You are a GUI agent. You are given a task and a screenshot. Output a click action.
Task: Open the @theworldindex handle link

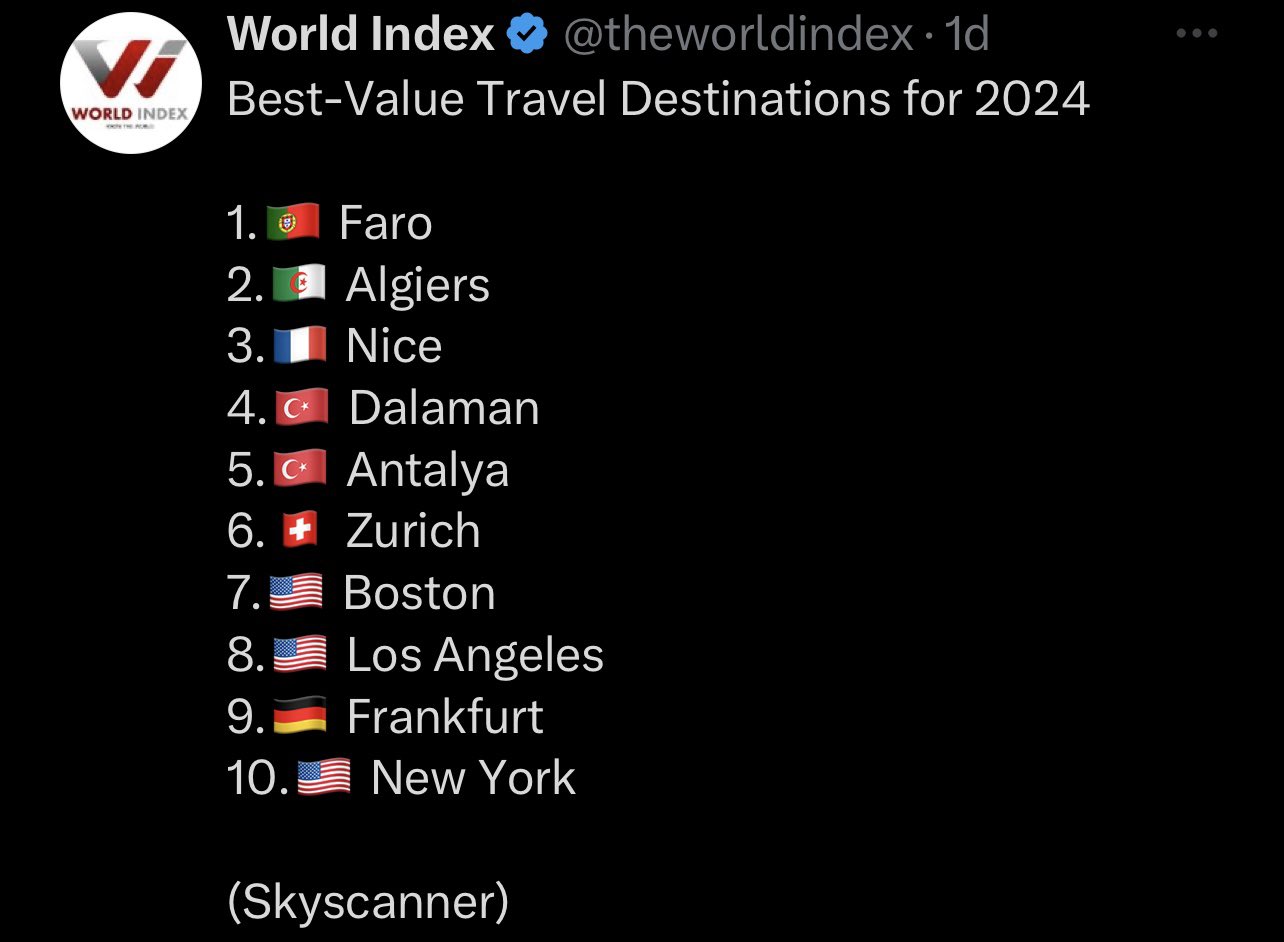[x=739, y=36]
